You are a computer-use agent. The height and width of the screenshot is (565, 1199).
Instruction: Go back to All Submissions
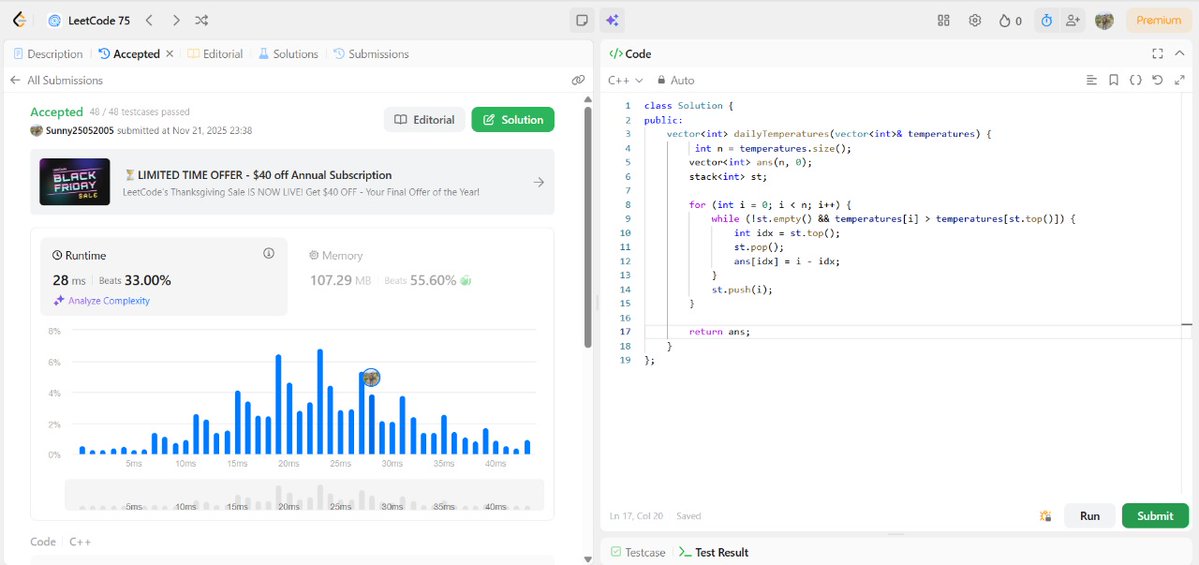[x=57, y=80]
